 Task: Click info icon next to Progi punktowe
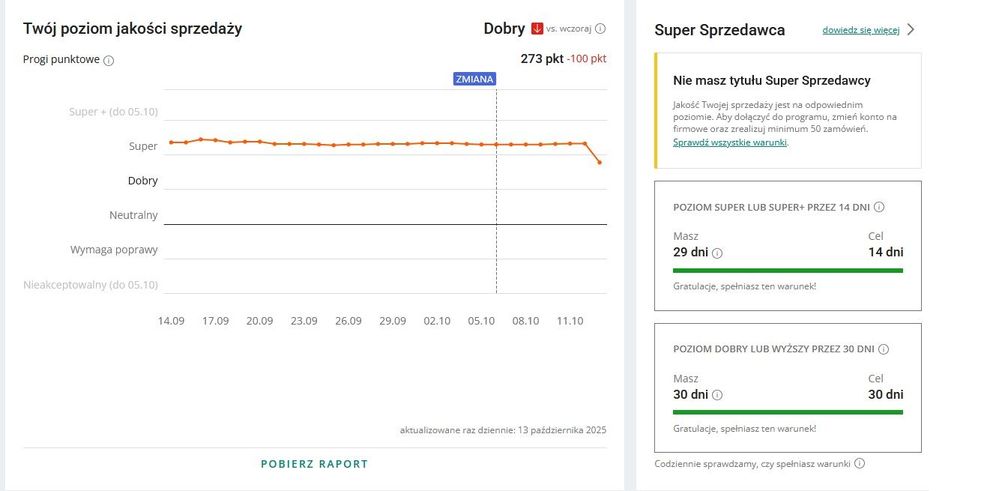(x=109, y=60)
